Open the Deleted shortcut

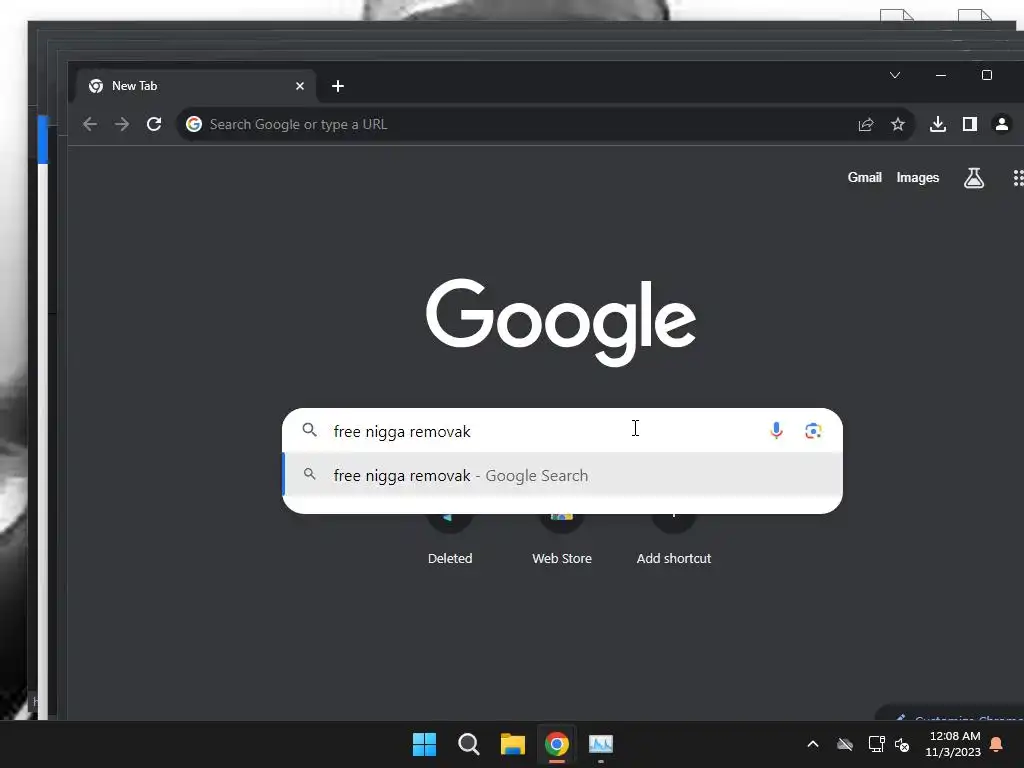pyautogui.click(x=450, y=541)
